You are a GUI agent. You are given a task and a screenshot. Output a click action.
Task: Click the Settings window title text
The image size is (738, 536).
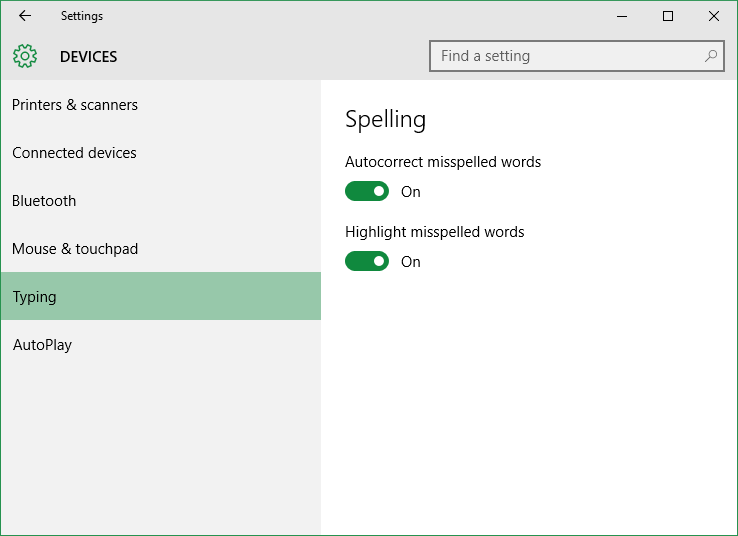click(x=82, y=16)
